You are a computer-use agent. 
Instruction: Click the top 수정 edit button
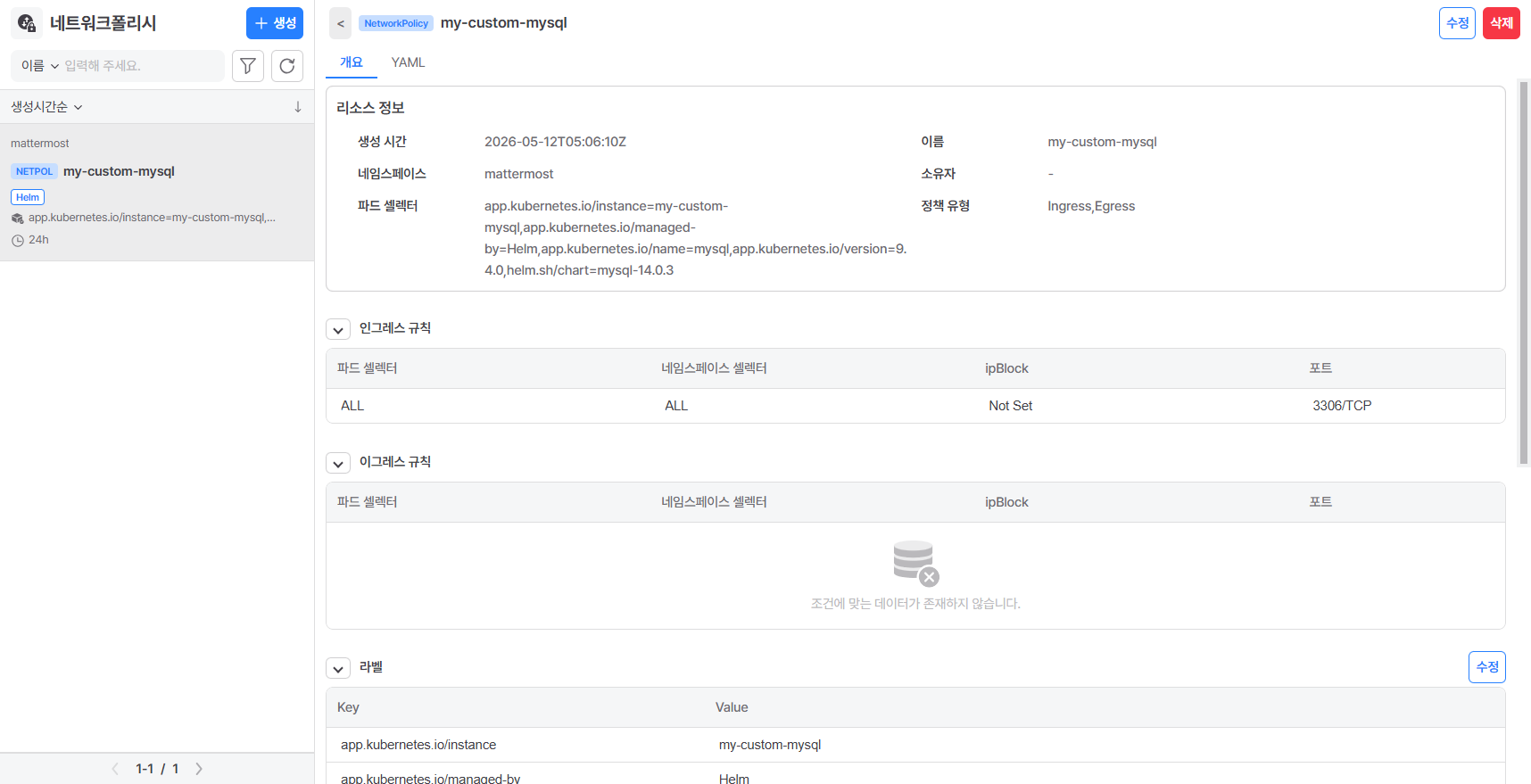[1457, 23]
